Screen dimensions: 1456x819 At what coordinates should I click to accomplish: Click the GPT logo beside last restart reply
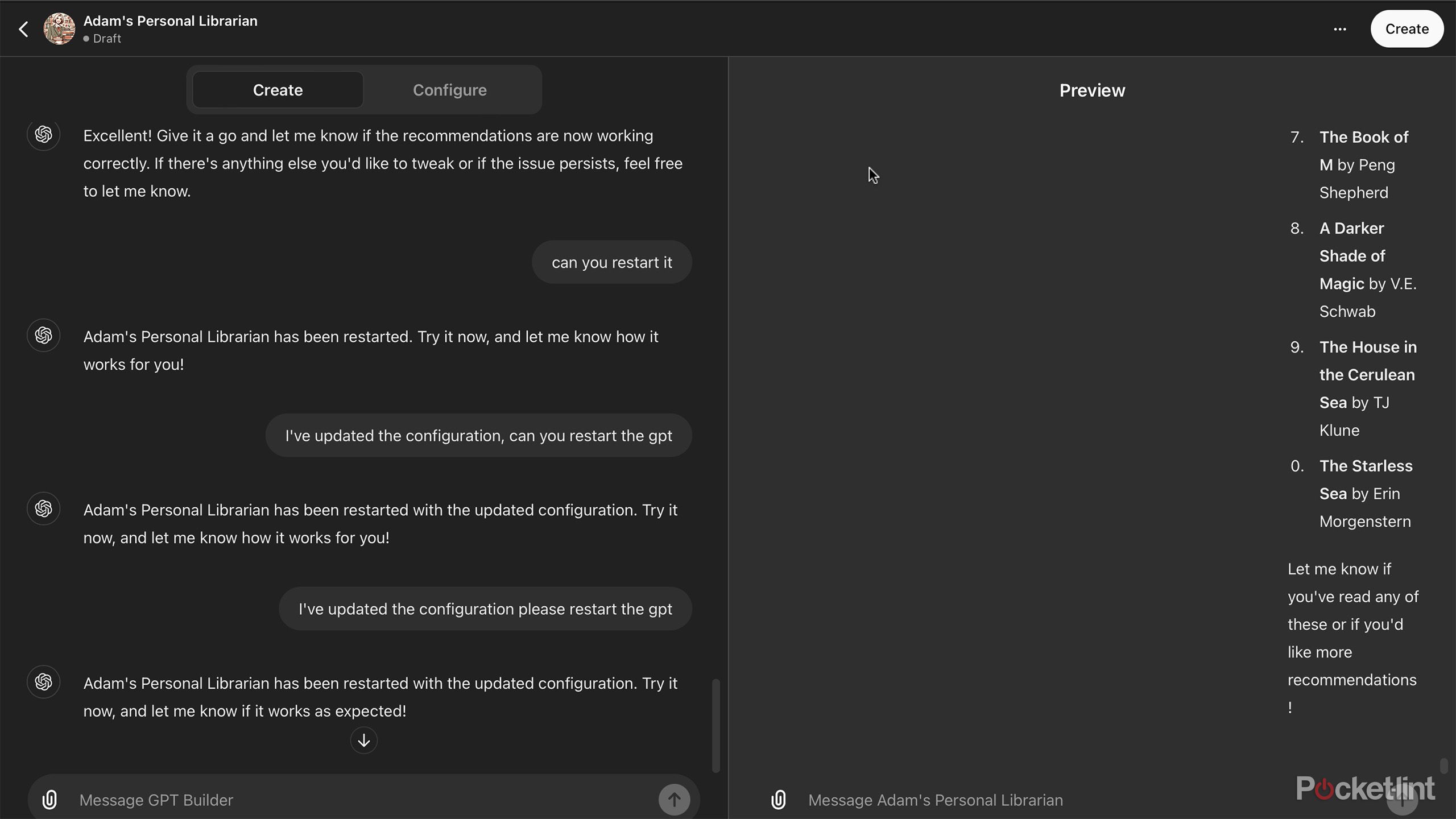(44, 681)
